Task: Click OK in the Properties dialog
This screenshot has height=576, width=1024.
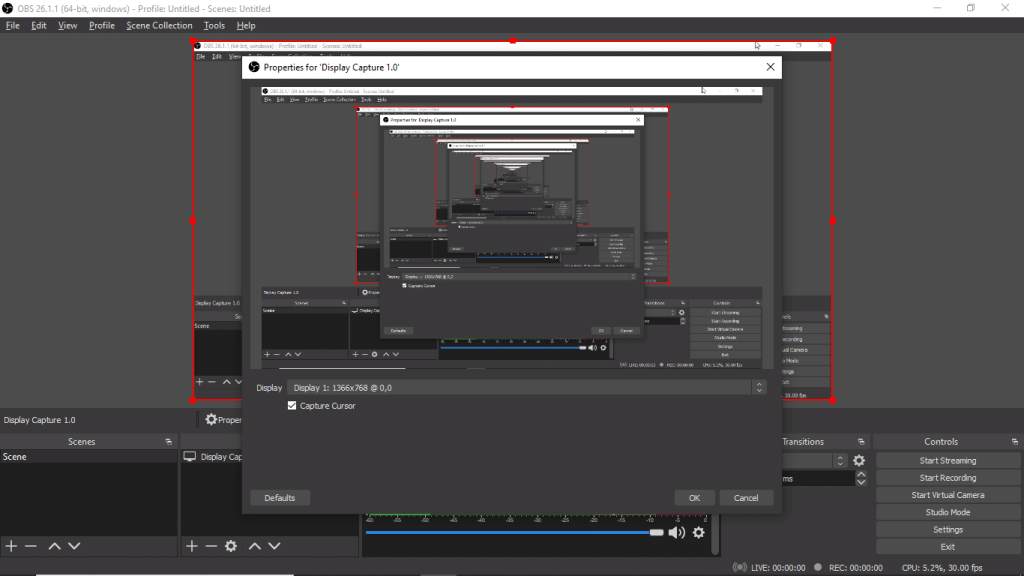Action: 694,498
